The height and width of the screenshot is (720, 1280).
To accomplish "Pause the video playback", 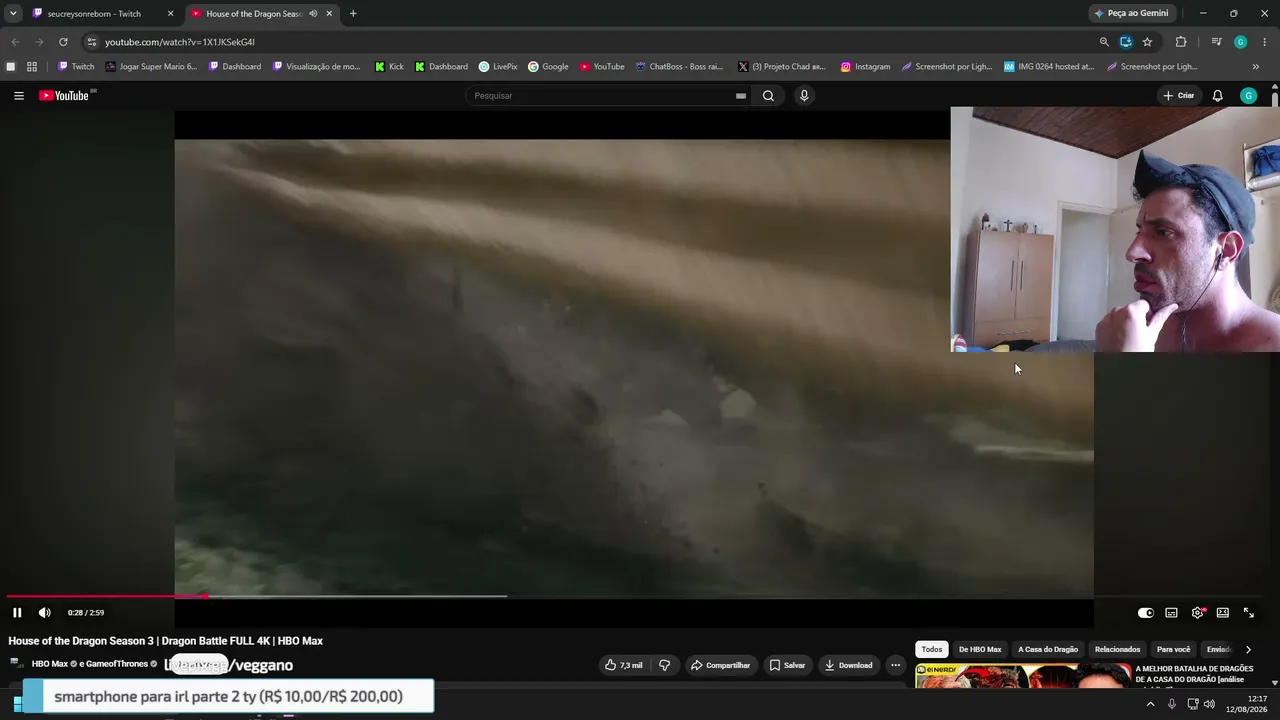I will pos(17,613).
